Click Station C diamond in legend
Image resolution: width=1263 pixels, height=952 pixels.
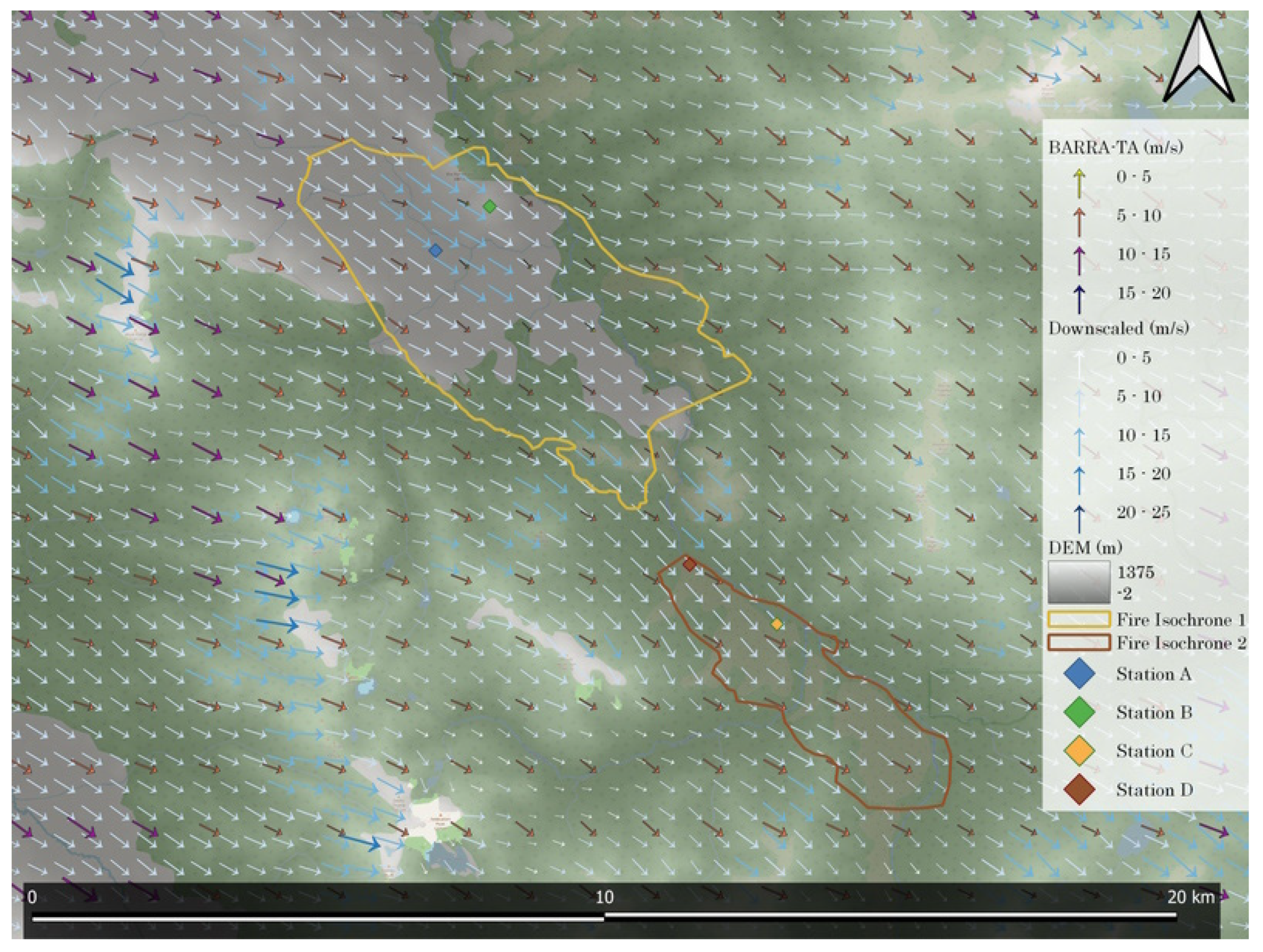(x=1079, y=751)
